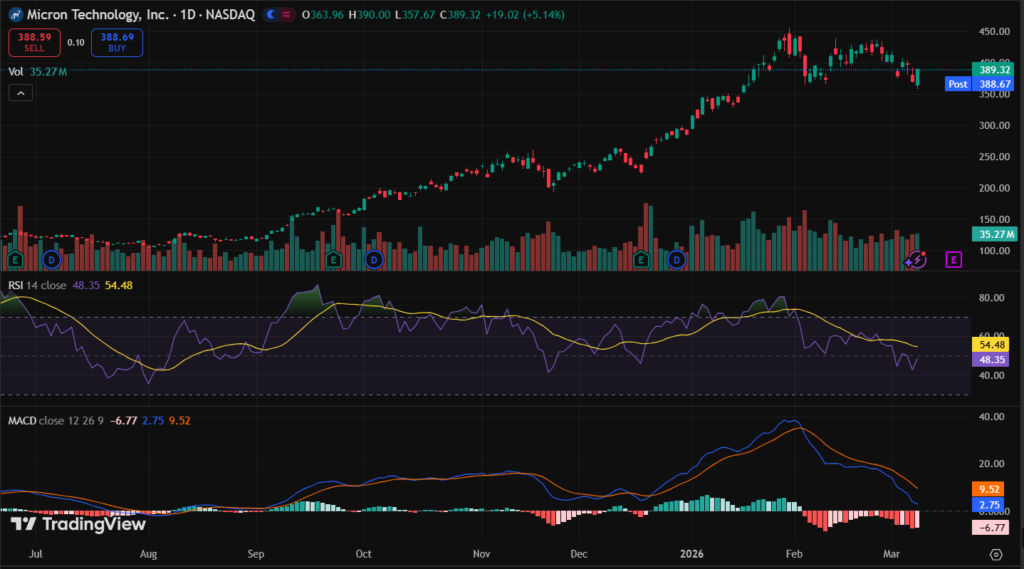Open the earnings E marker in late December
The height and width of the screenshot is (569, 1024).
[640, 260]
